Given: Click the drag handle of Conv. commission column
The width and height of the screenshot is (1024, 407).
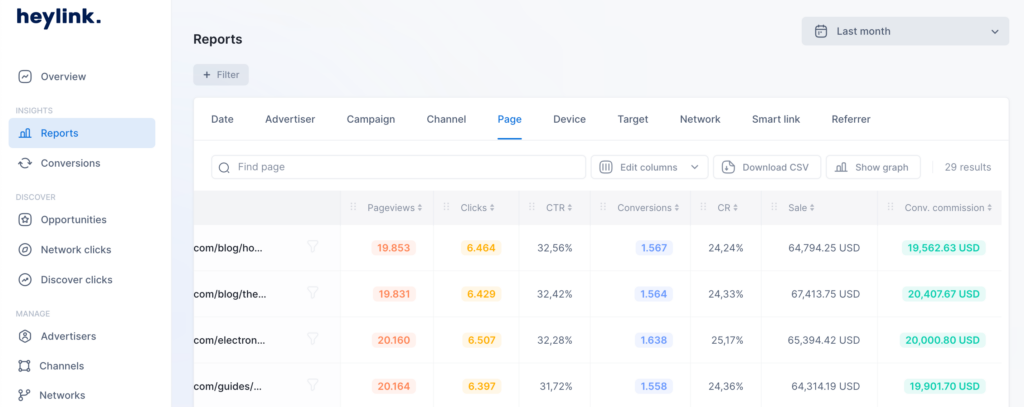Looking at the screenshot, I should click(x=890, y=206).
